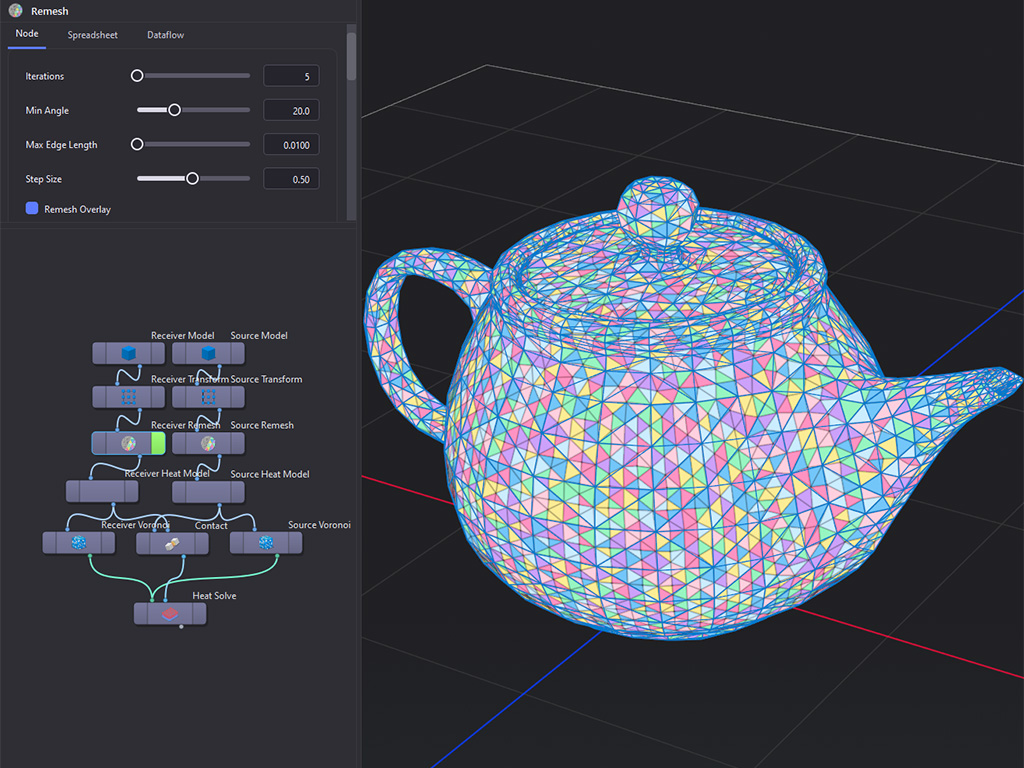Click the Min Angle slider handle

point(174,110)
